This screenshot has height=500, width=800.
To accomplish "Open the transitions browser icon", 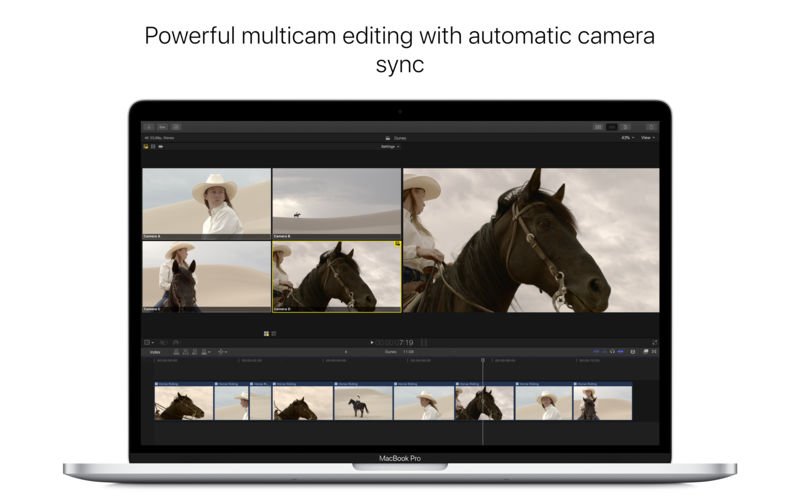I will coord(654,352).
